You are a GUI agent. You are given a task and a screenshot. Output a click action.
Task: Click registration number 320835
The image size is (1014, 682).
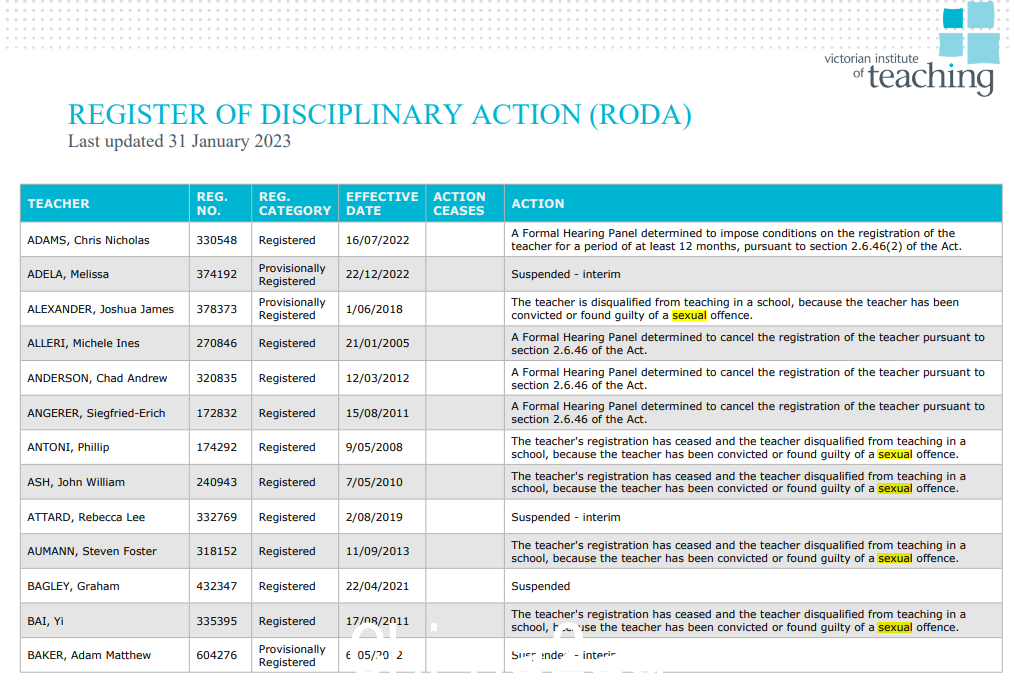click(217, 378)
